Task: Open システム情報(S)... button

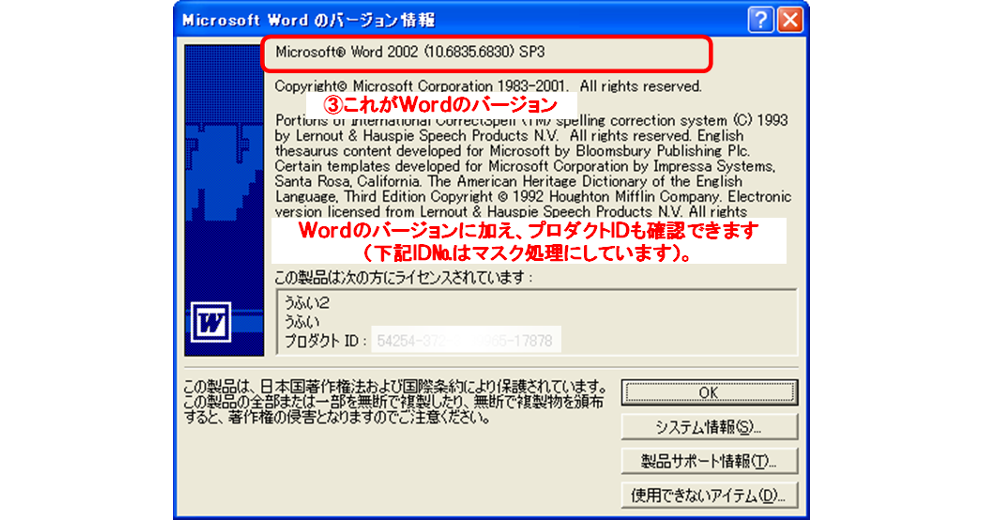Action: click(708, 427)
